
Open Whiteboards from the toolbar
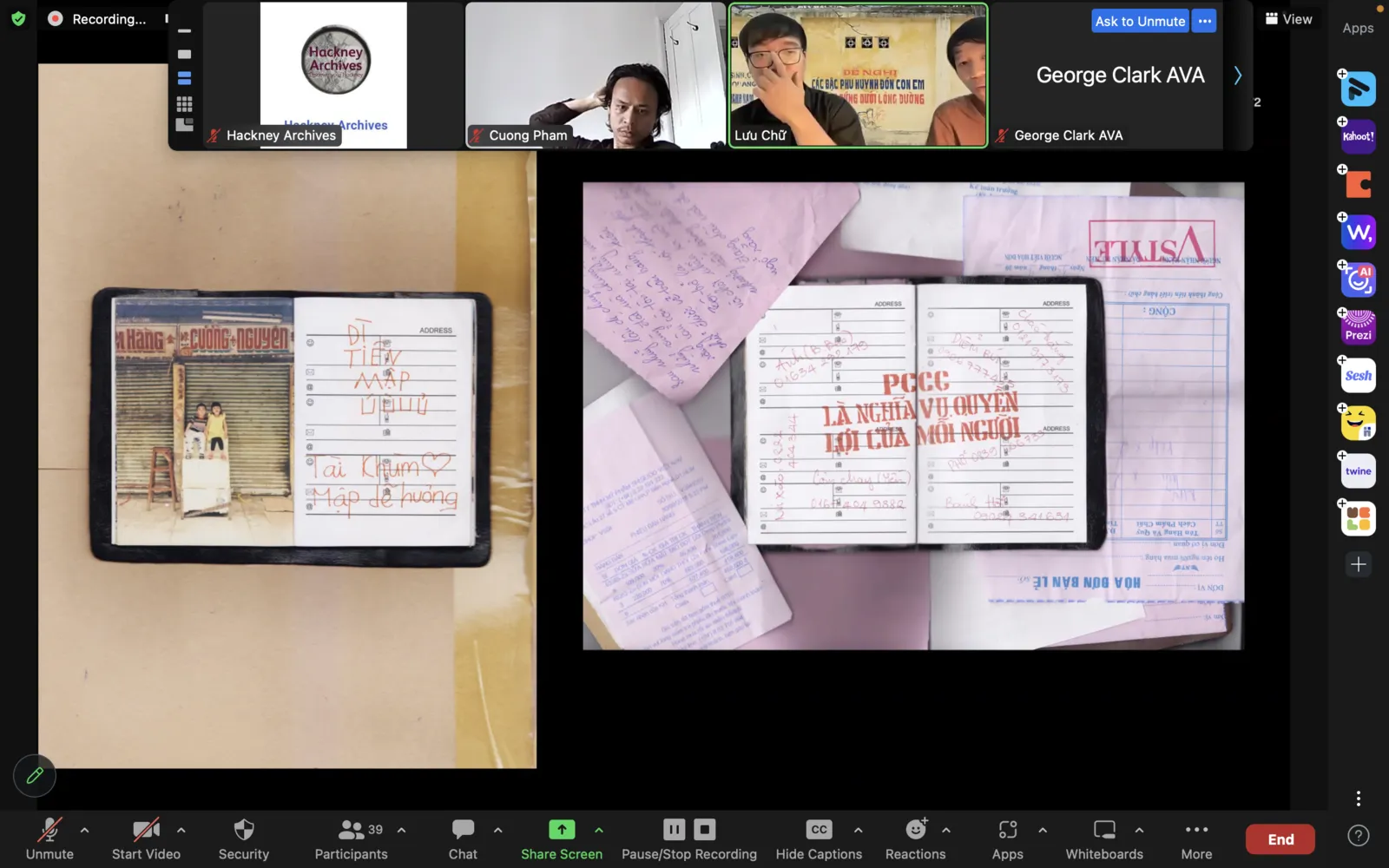pos(1103,838)
